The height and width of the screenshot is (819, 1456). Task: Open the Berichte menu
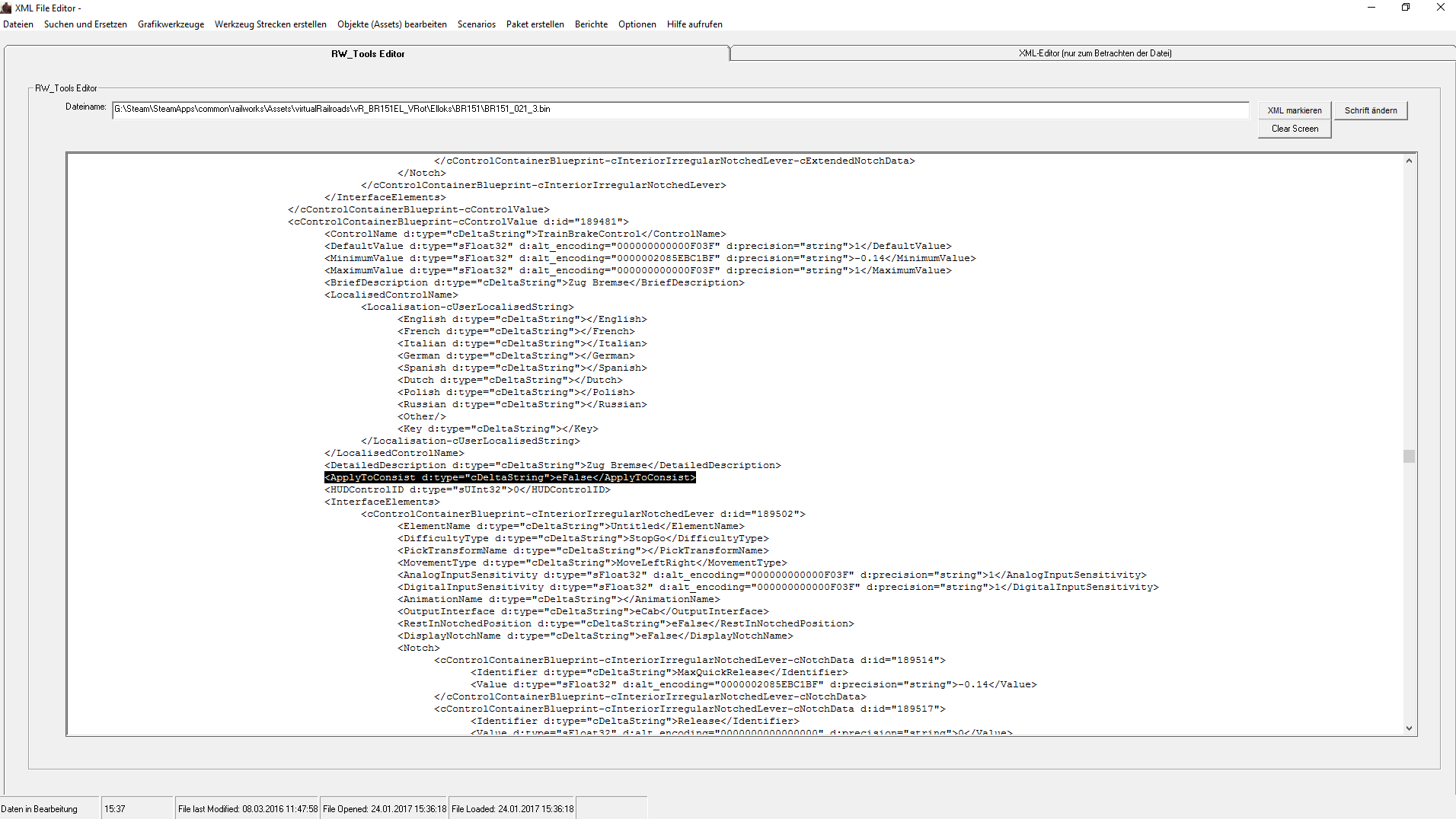(x=592, y=24)
